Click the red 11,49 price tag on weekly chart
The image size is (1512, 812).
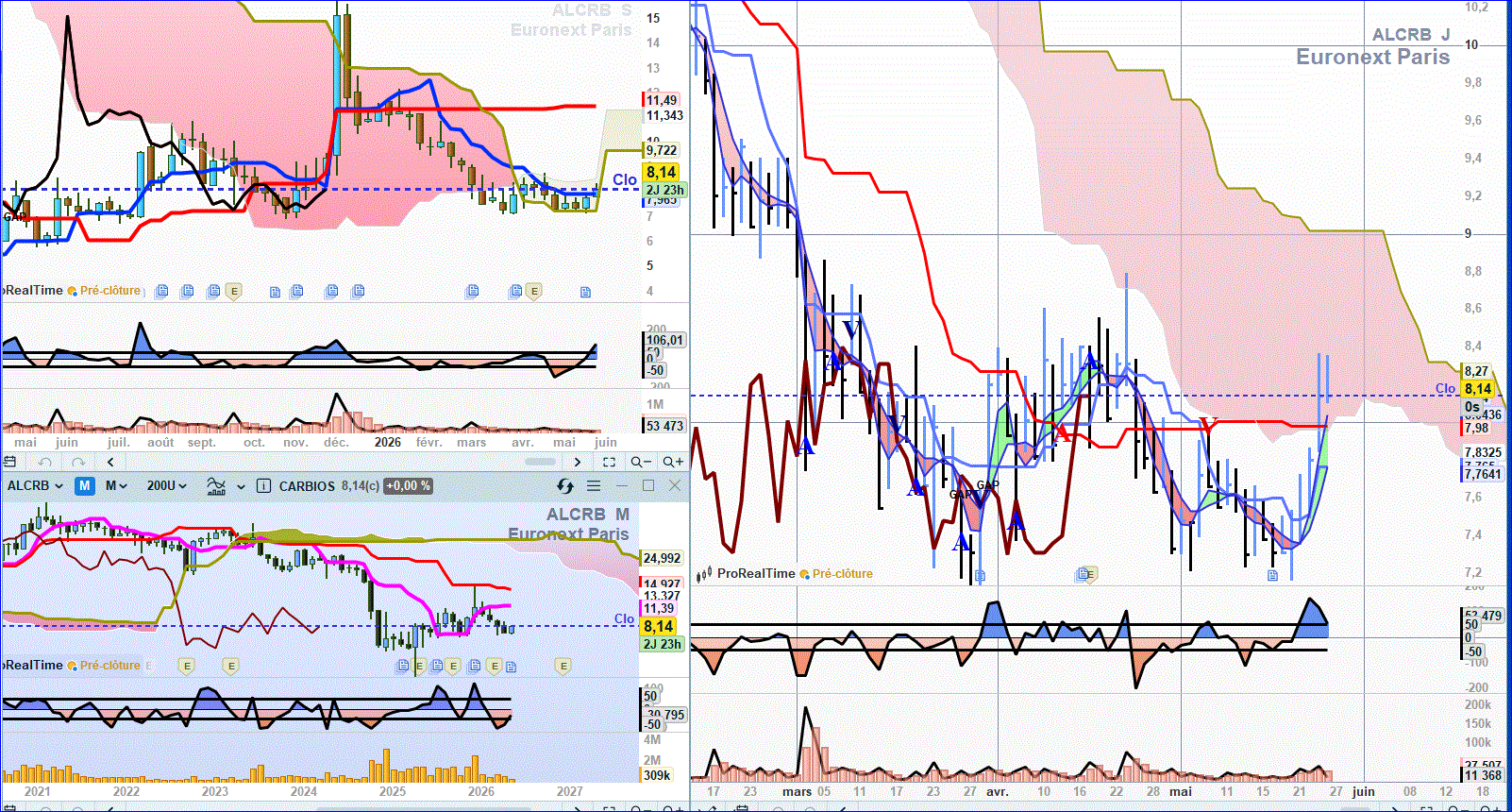click(662, 100)
